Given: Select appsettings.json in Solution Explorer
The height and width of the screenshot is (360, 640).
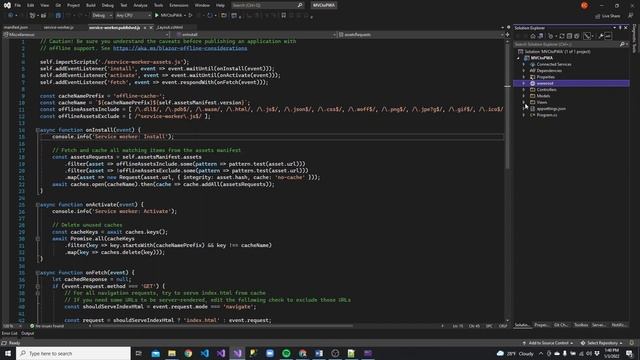Looking at the screenshot, I should (551, 109).
